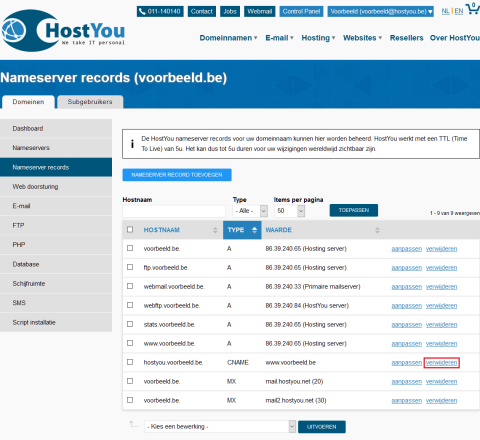
Task: Switch language to EN
Action: [x=459, y=11]
